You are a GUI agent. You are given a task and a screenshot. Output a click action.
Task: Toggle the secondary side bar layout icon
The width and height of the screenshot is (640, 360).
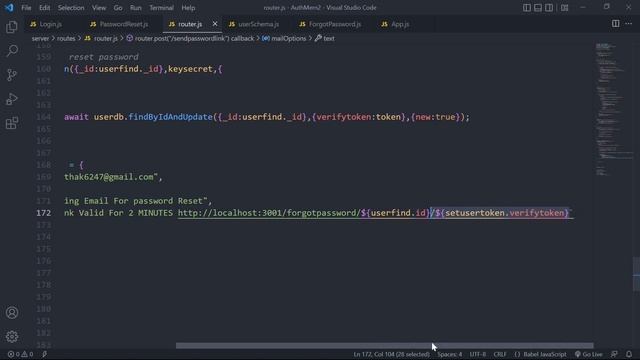549,8
